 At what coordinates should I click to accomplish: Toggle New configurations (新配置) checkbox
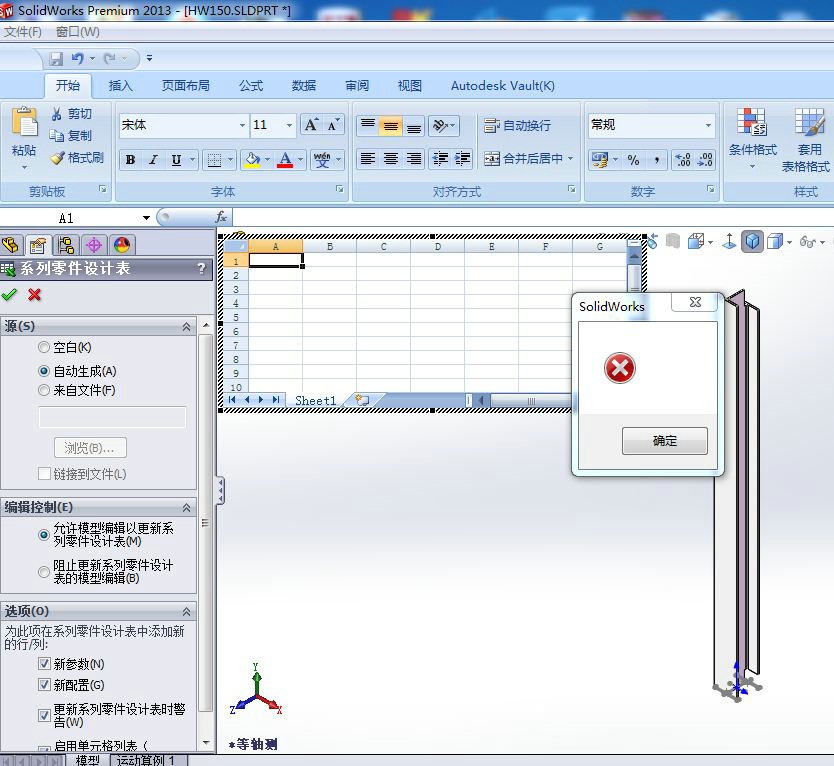45,685
